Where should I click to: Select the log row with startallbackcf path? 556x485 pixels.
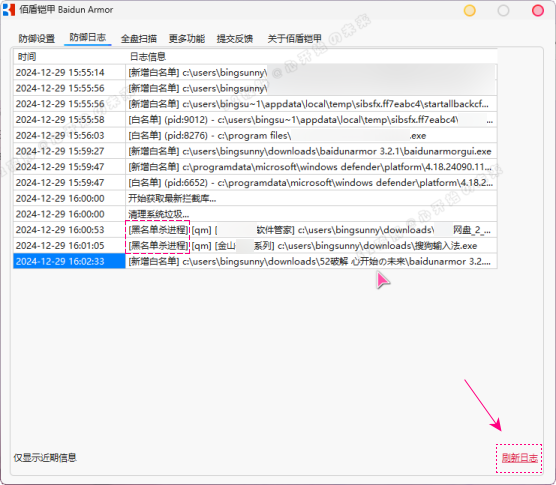[x=255, y=104]
